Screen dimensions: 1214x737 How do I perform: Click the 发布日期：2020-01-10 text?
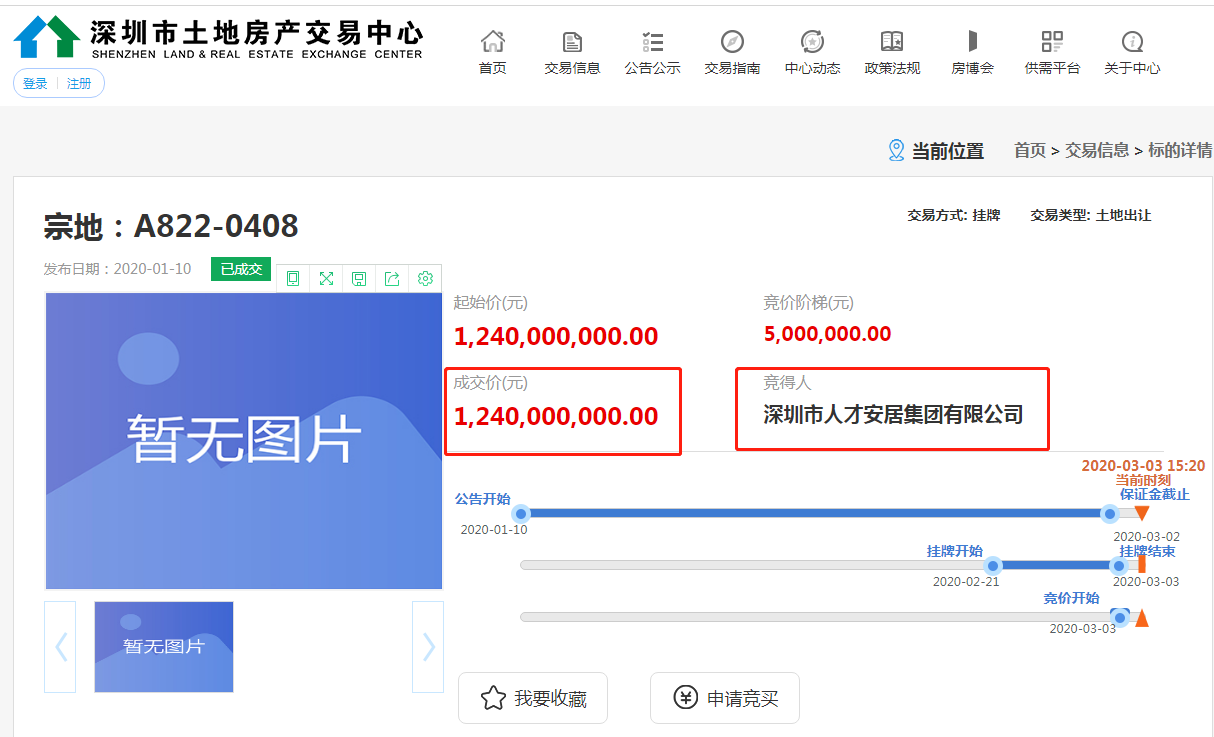coord(117,269)
